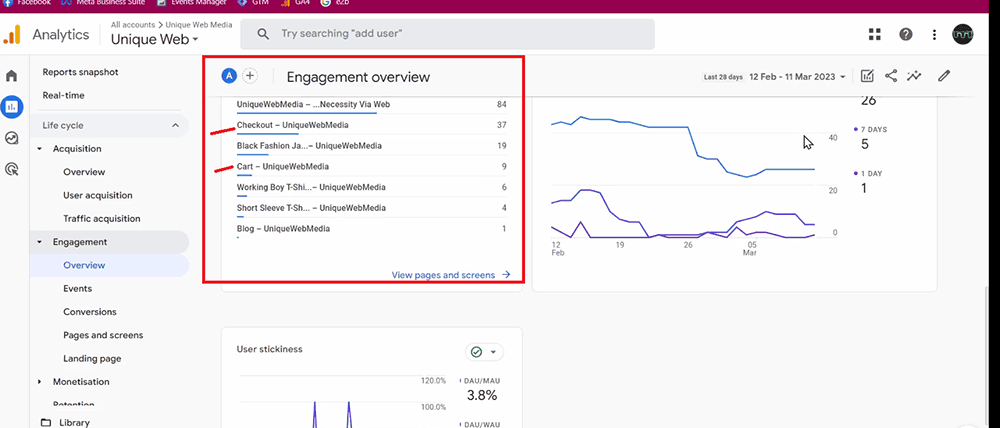Open the three-dot more options menu

pos(934,35)
